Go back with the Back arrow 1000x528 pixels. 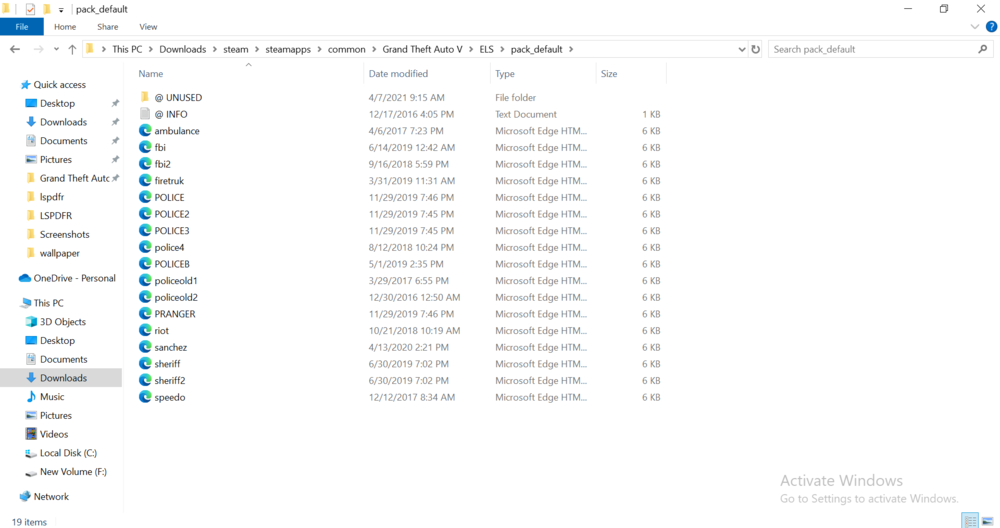15,49
